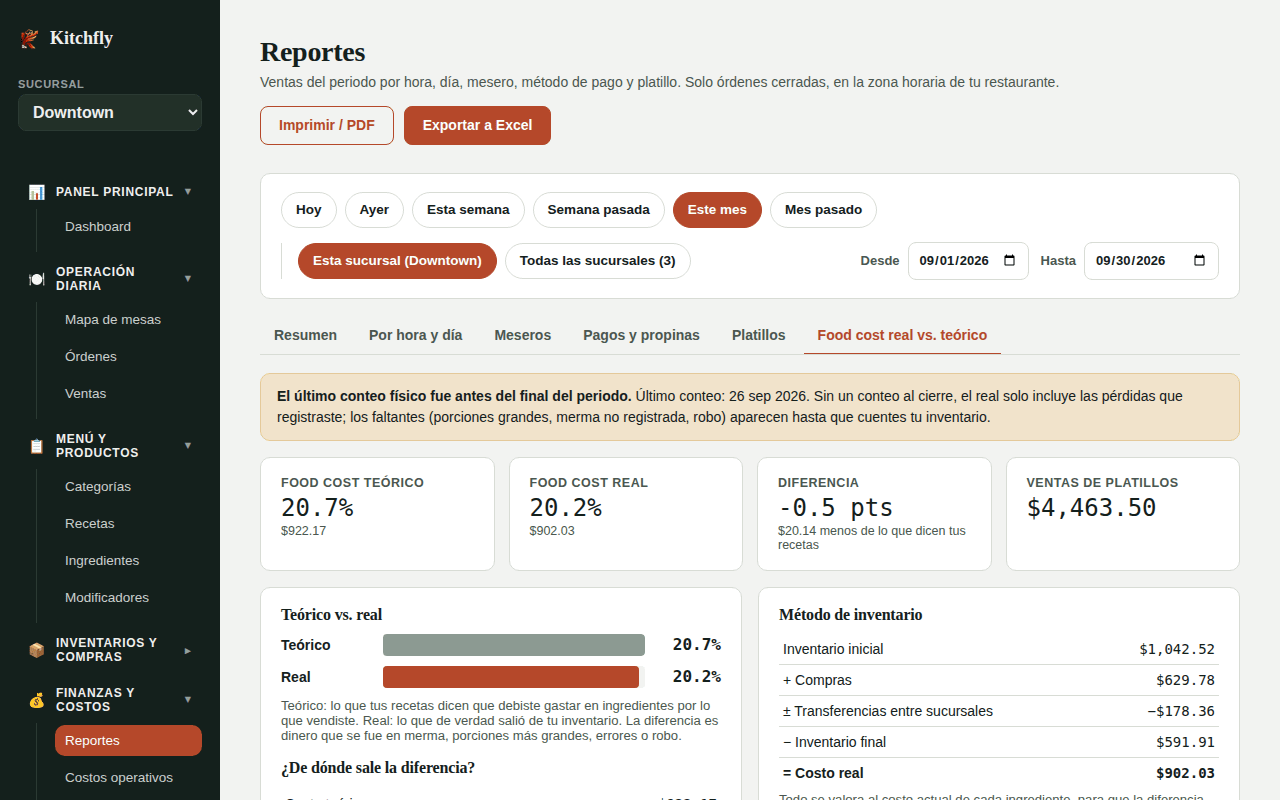Switch to the Platillos tab
Image resolution: width=1280 pixels, height=800 pixels.
click(759, 335)
